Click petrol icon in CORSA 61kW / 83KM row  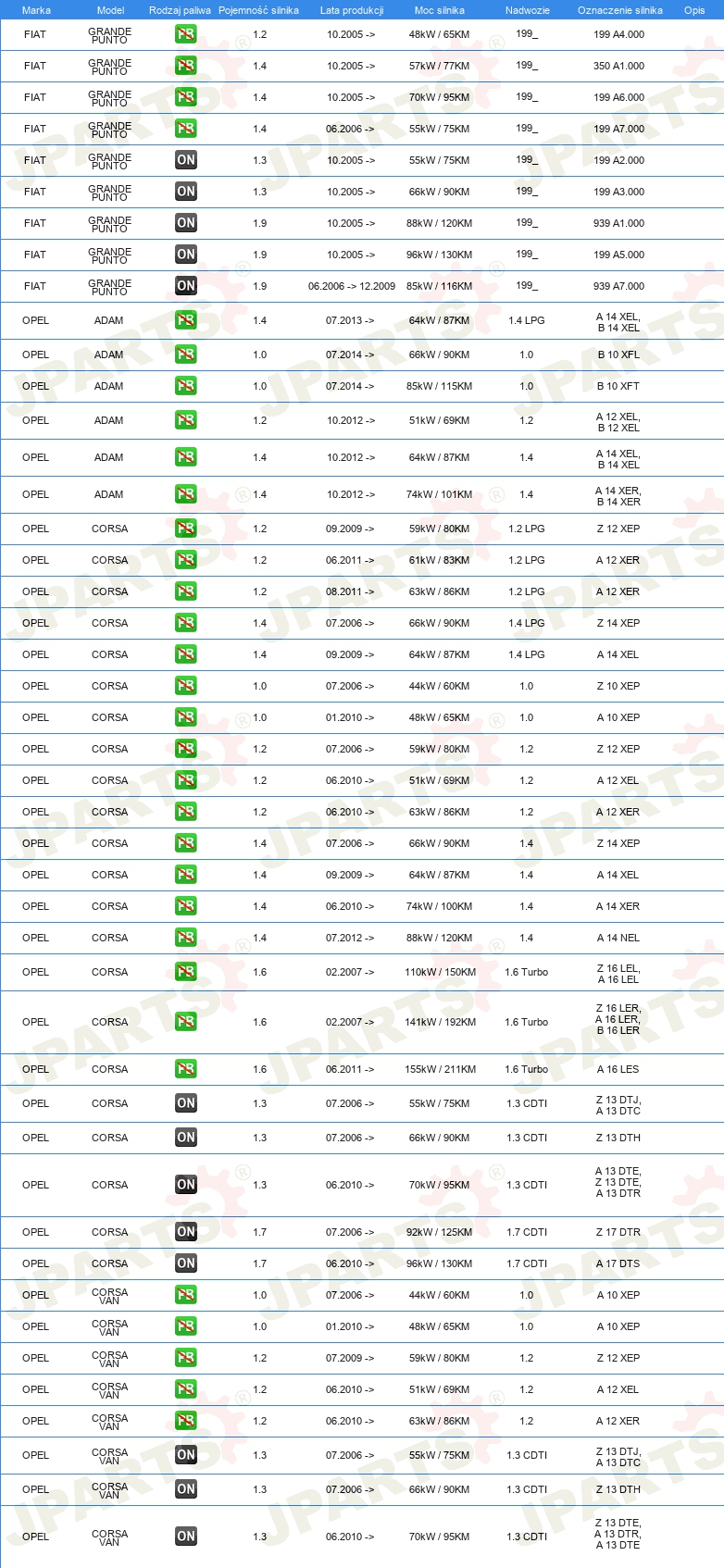pos(186,560)
